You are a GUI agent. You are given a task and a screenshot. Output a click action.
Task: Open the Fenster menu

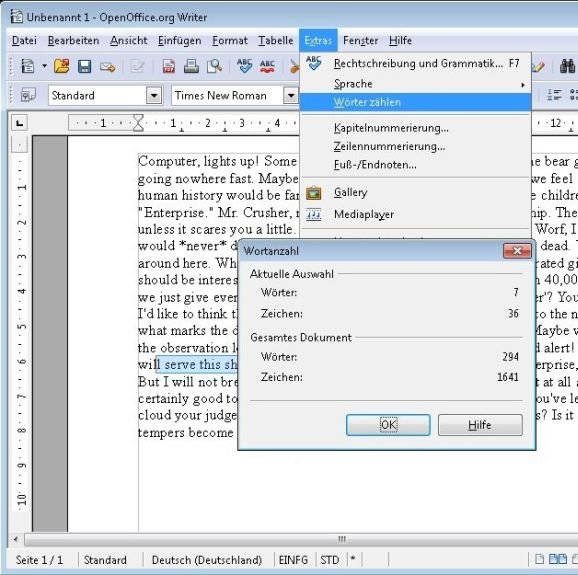pos(360,41)
